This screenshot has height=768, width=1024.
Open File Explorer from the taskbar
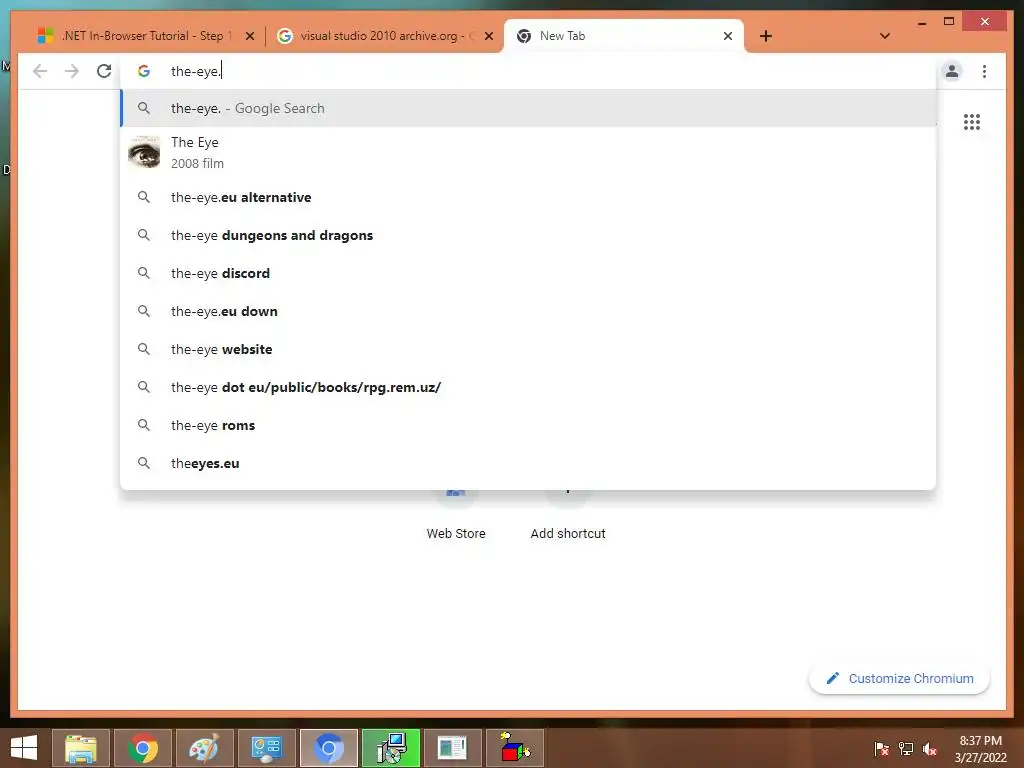click(x=81, y=748)
